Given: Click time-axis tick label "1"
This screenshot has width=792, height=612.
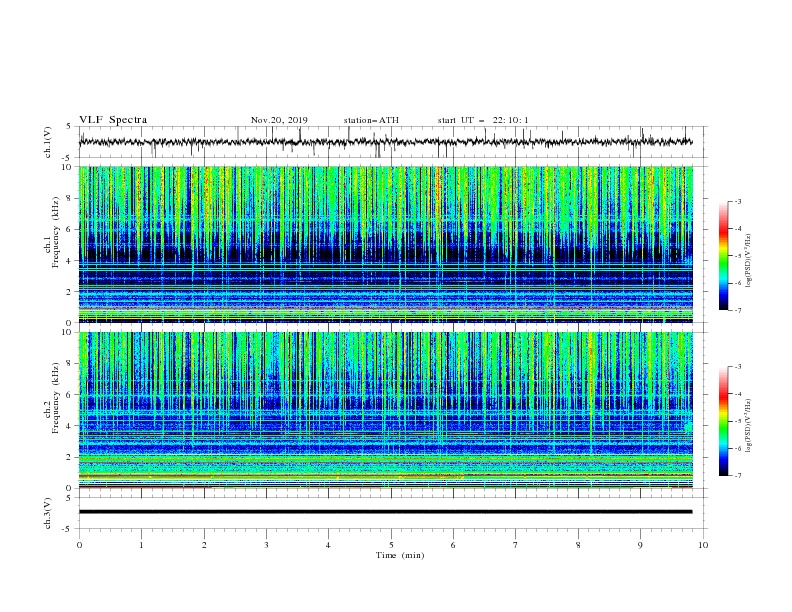Looking at the screenshot, I should point(141,545).
